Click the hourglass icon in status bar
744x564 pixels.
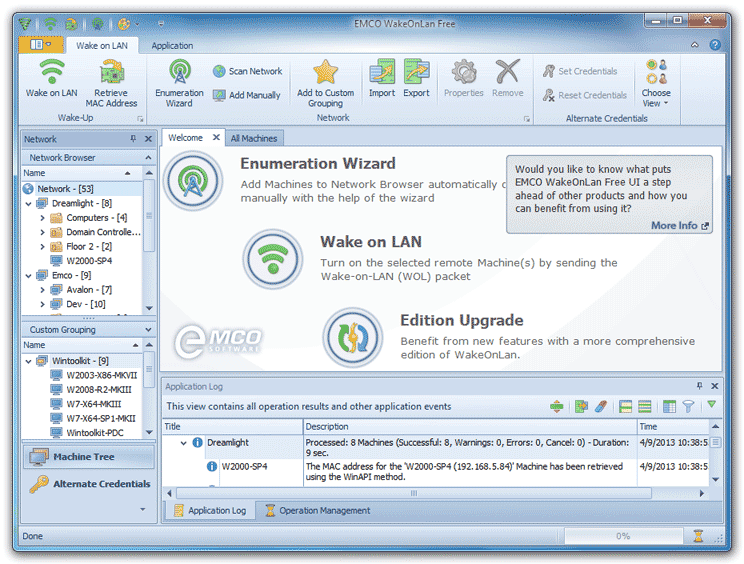click(x=698, y=536)
